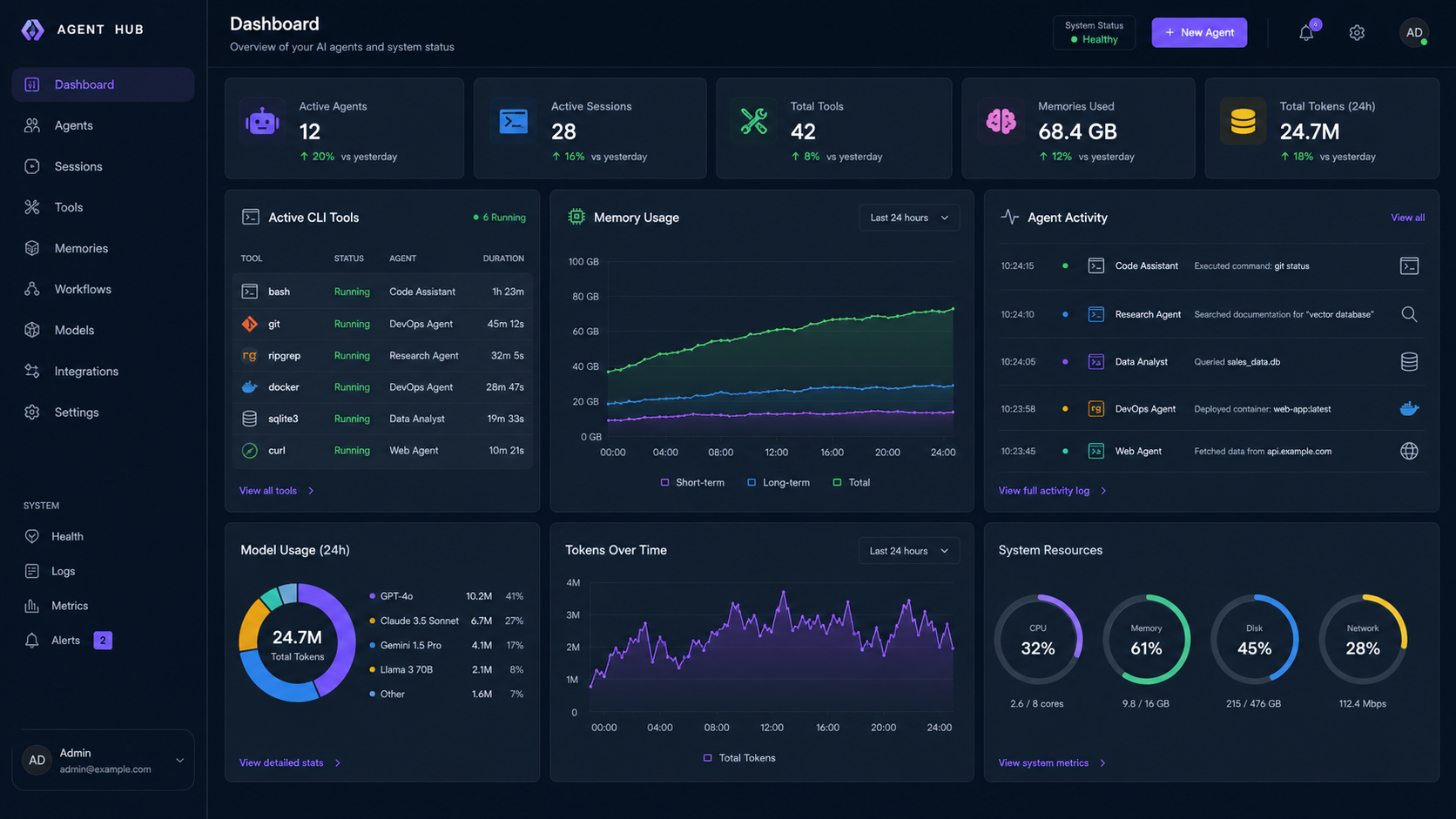Toggle Long-term series in Memory Usage legend
This screenshot has height=819, width=1456.
779,482
